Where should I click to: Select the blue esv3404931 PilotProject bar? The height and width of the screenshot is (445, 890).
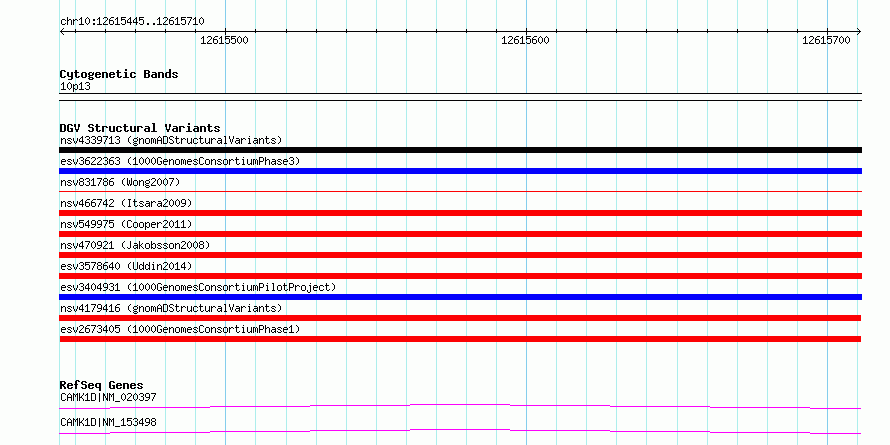click(460, 297)
